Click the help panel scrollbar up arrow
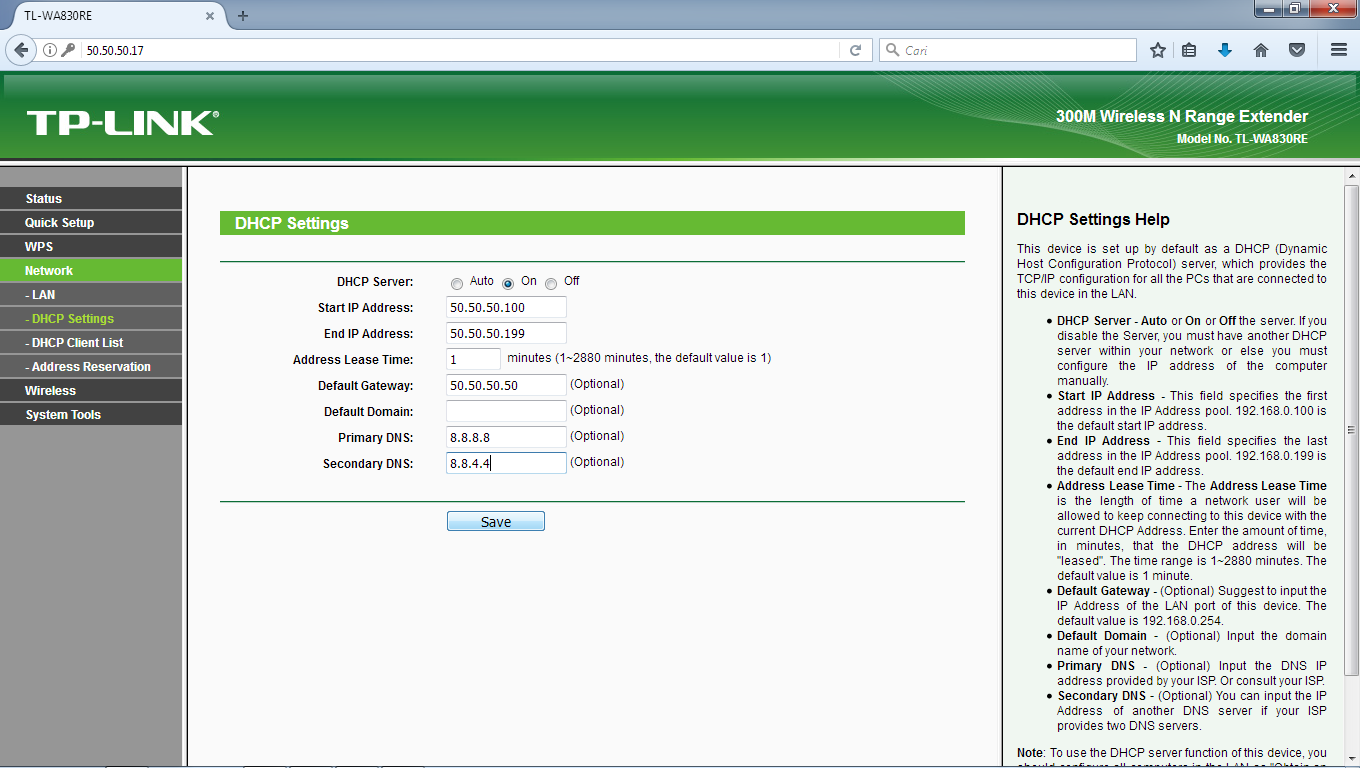 coord(1351,176)
